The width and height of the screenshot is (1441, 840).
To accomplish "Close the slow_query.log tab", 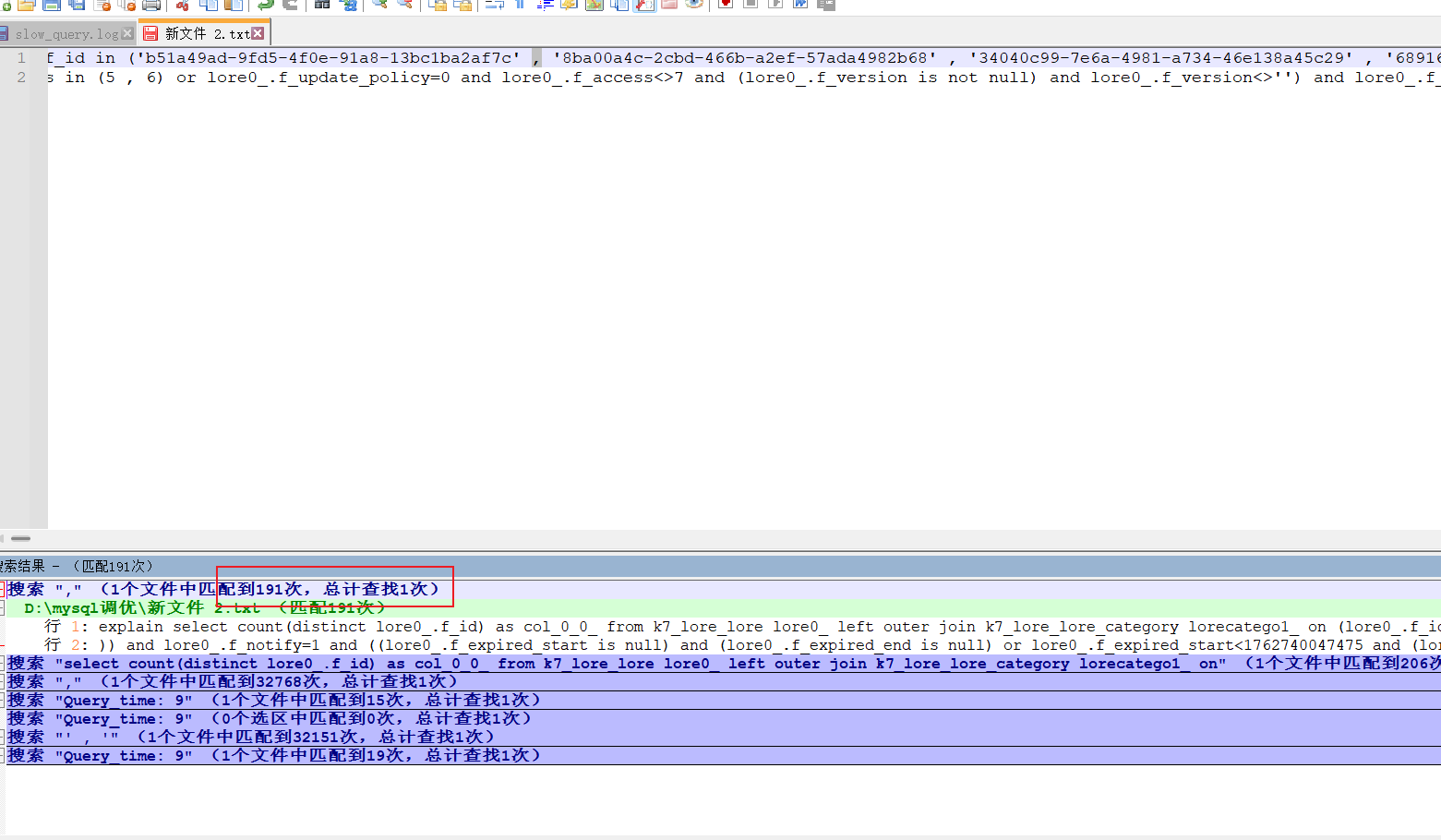I will pyautogui.click(x=127, y=34).
